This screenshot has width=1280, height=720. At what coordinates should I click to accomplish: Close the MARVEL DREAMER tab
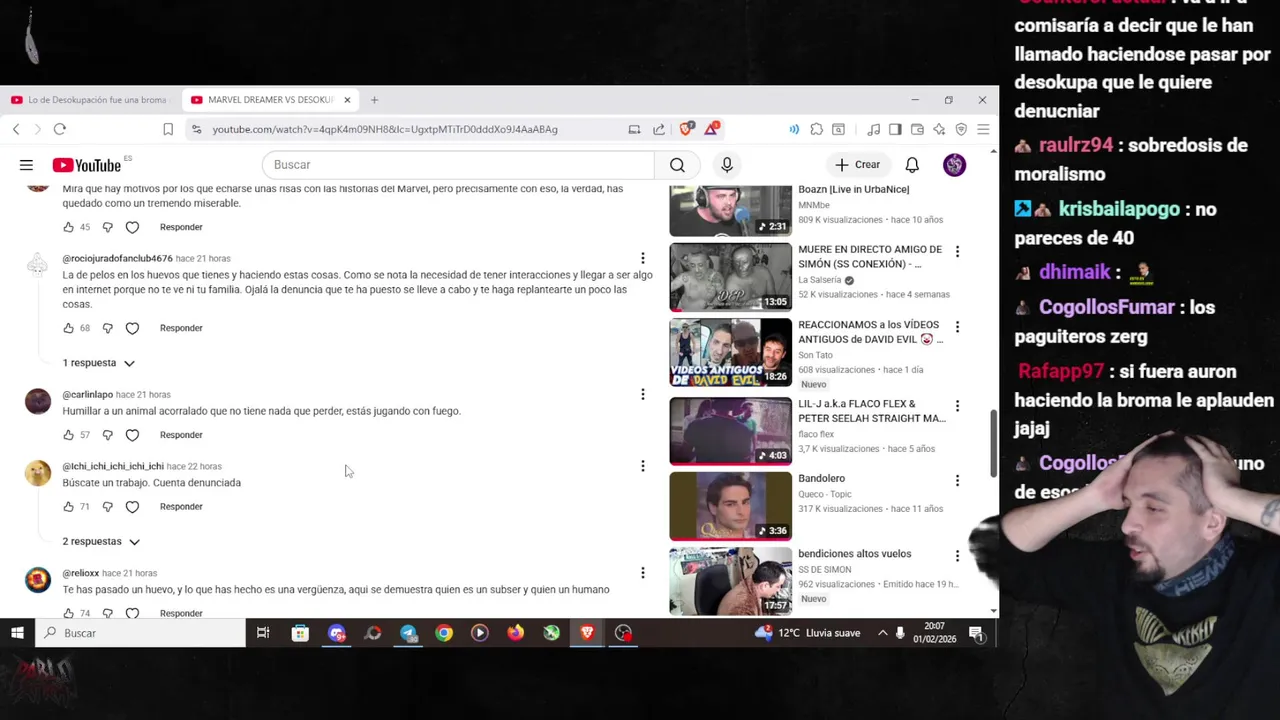pos(347,100)
